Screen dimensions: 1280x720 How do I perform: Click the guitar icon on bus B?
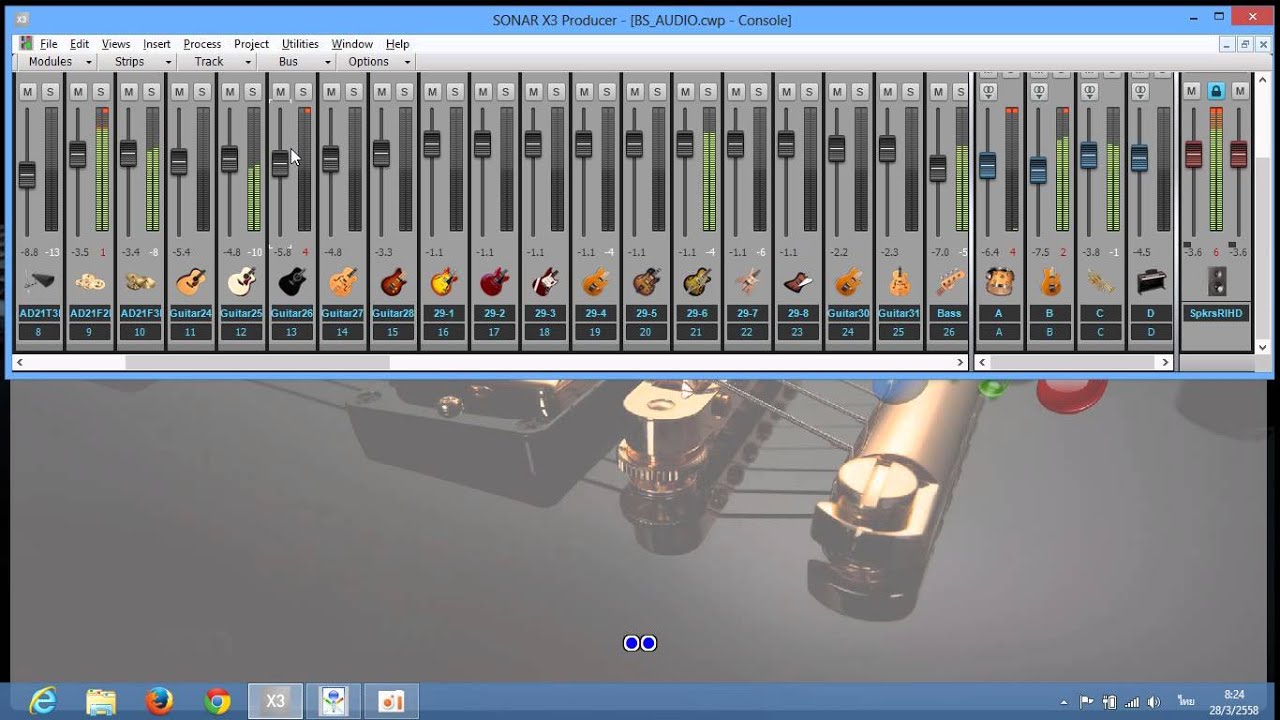click(1049, 282)
